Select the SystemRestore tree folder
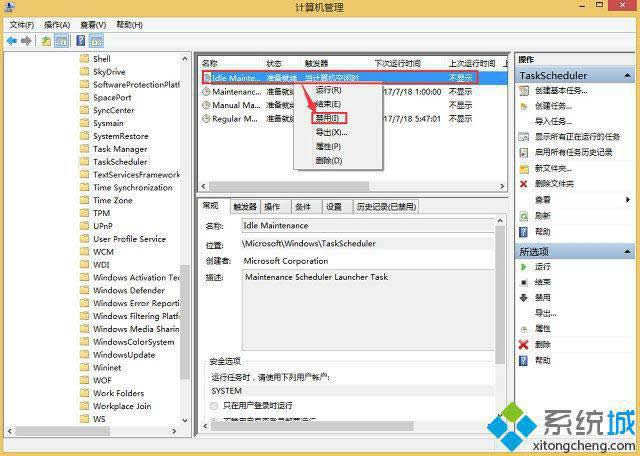The image size is (640, 456). point(121,136)
